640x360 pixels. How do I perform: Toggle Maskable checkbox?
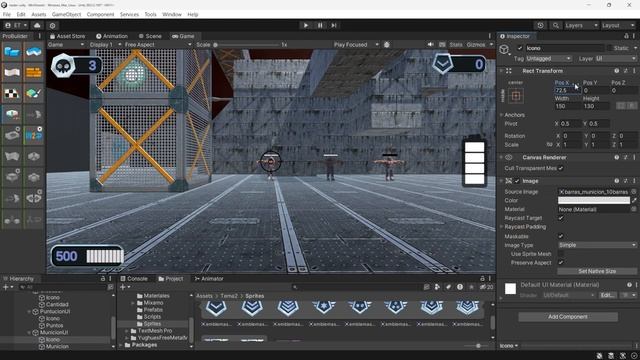[x=561, y=236]
